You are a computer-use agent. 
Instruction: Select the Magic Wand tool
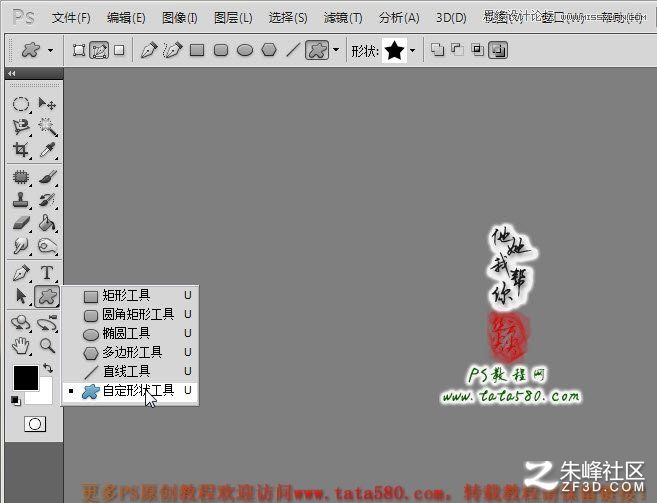click(47, 126)
